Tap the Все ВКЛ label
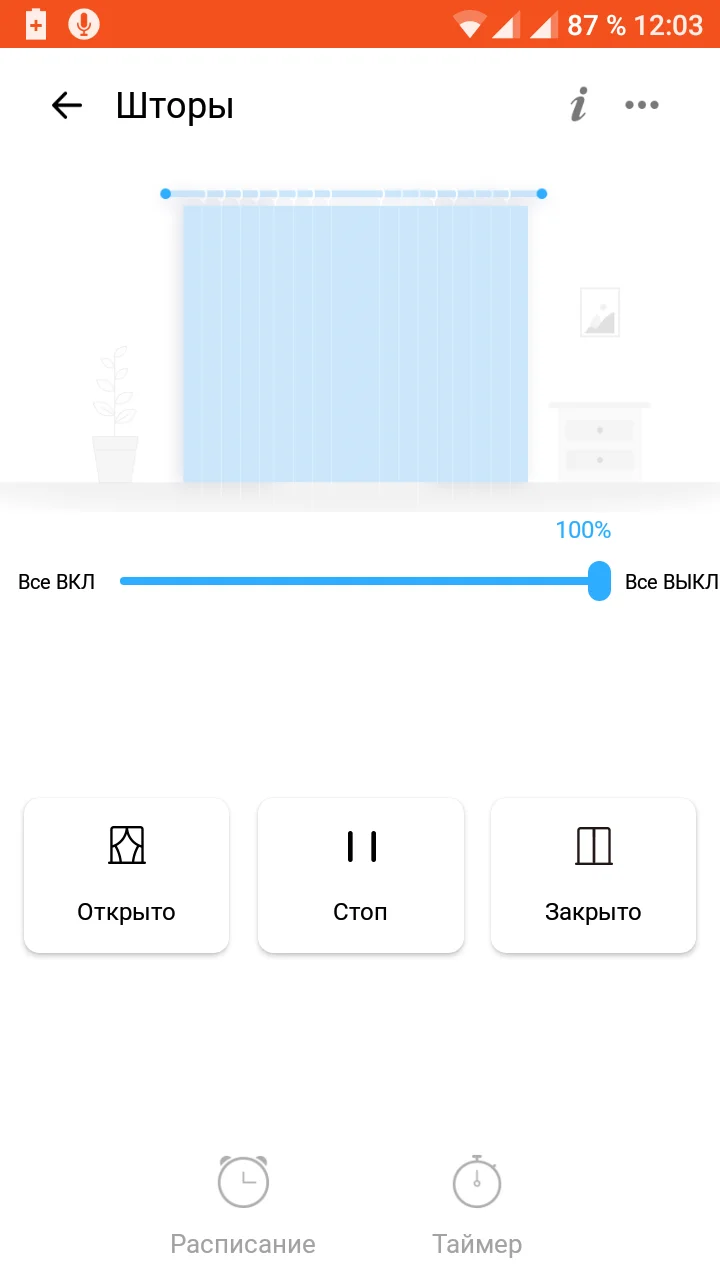The height and width of the screenshot is (1280, 720). point(57,582)
